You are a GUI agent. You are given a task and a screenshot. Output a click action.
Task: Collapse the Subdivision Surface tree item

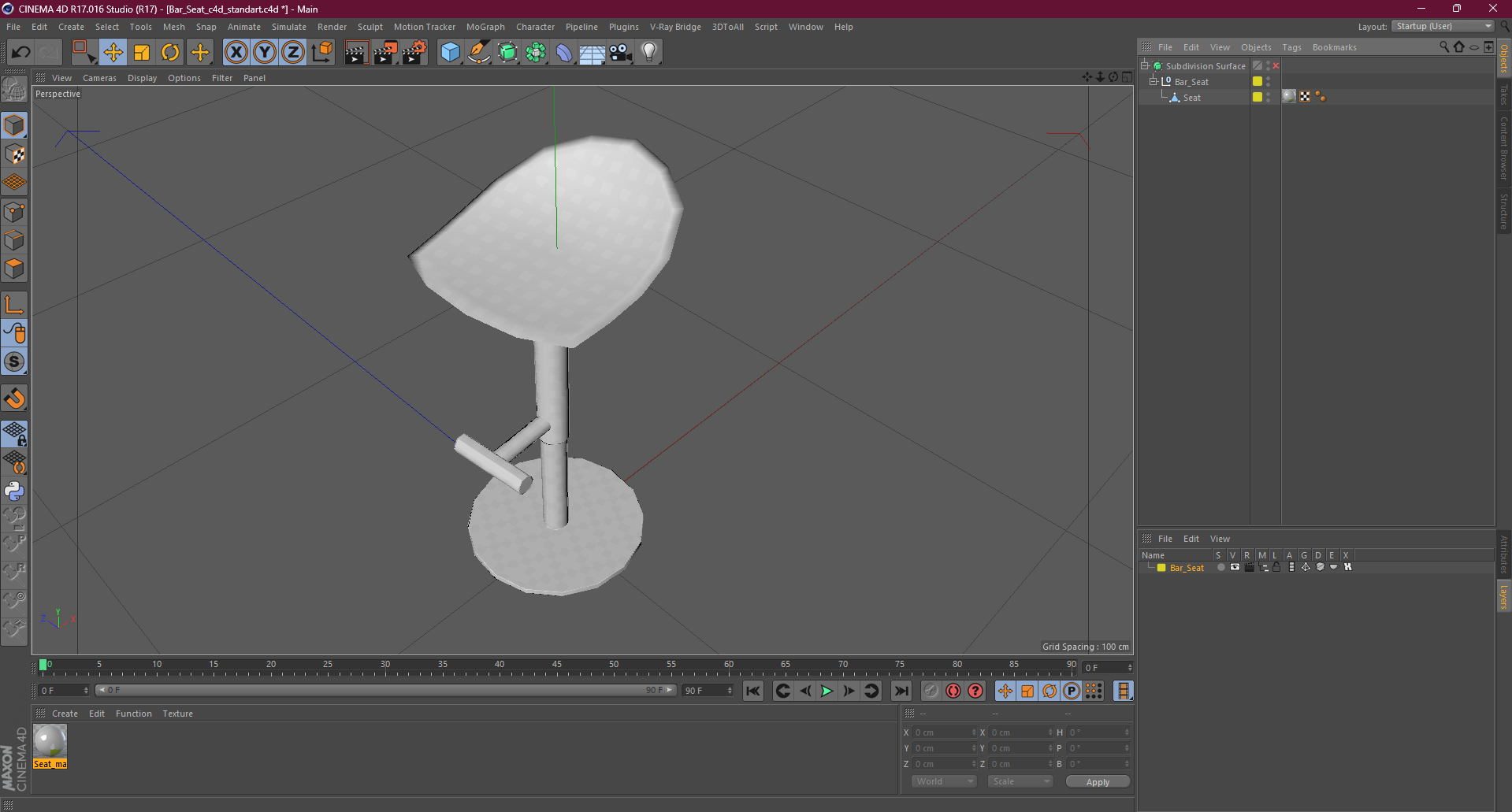pyautogui.click(x=1145, y=66)
